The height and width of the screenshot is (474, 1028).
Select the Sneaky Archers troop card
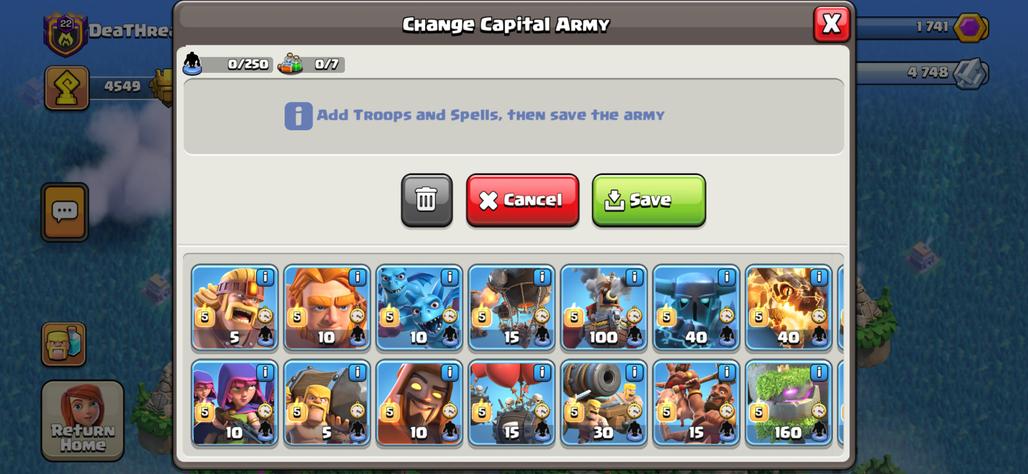[x=235, y=403]
